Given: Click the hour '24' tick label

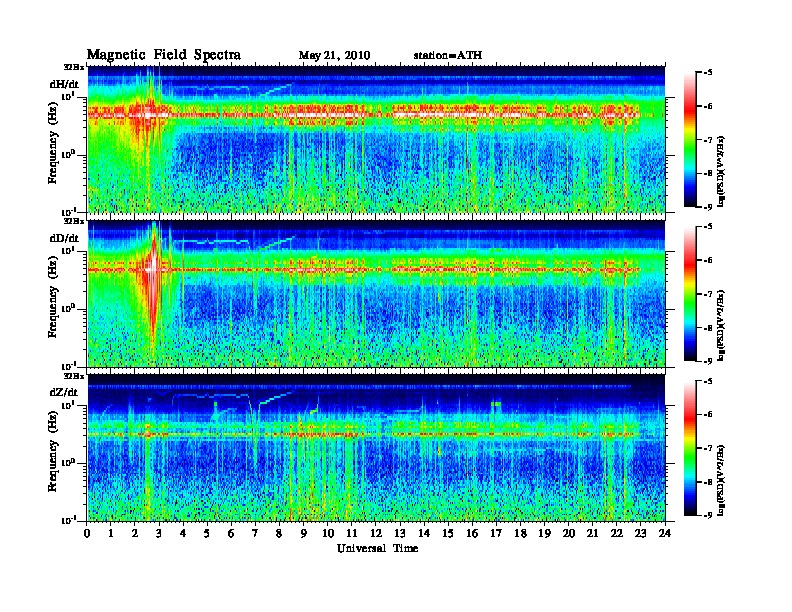Looking at the screenshot, I should (x=665, y=533).
